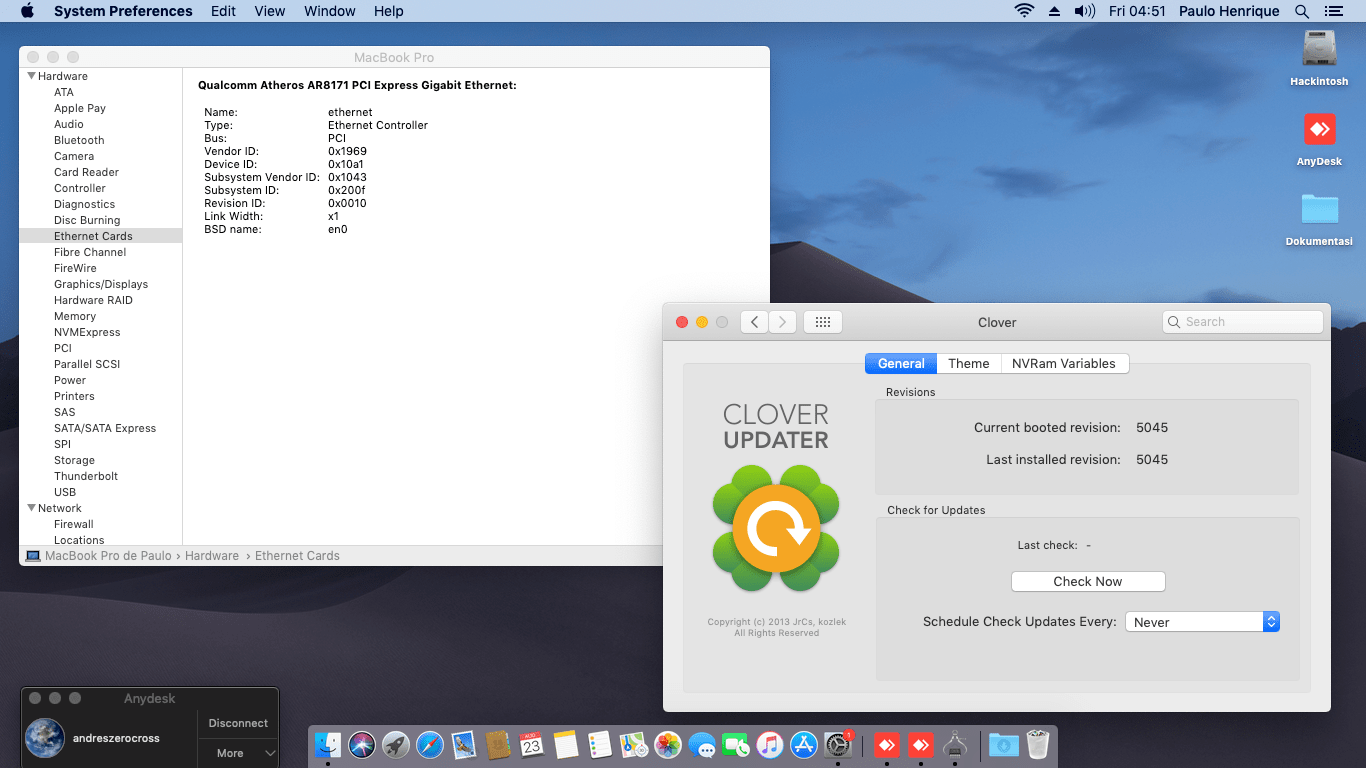Go back in Clover preferences toolbar
Image resolution: width=1366 pixels, height=768 pixels.
pyautogui.click(x=754, y=322)
